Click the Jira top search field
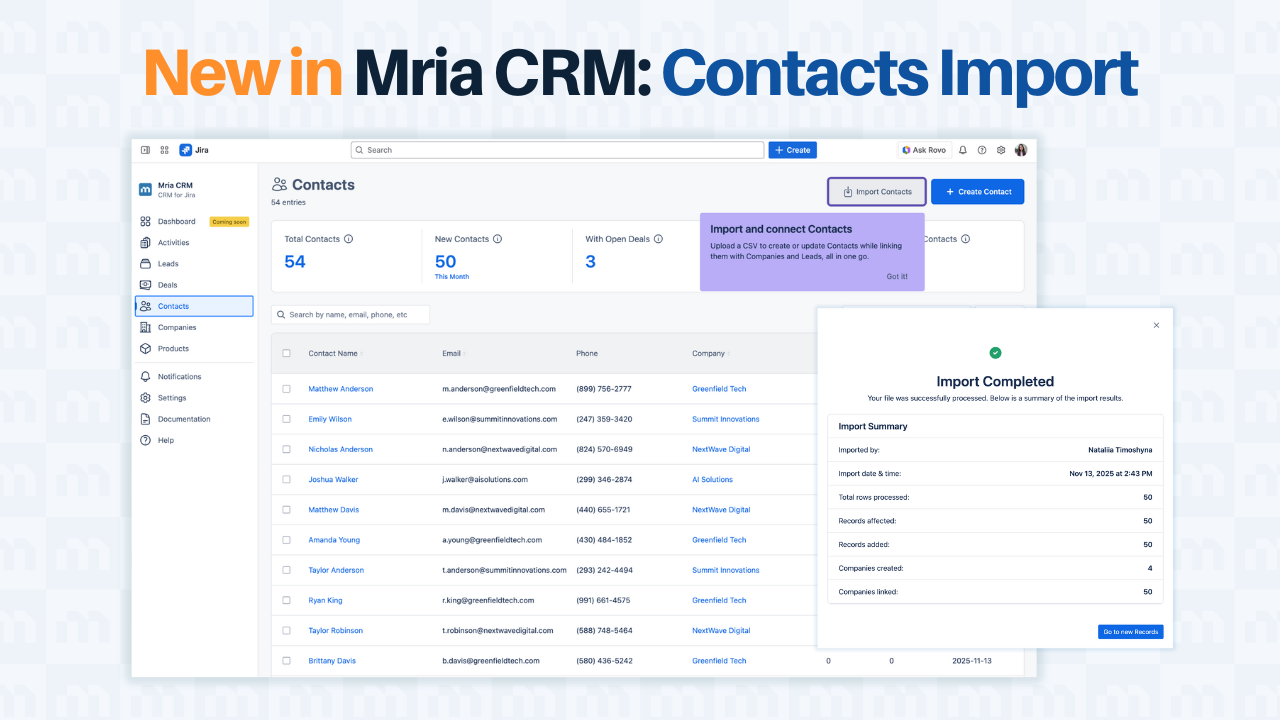 [557, 150]
